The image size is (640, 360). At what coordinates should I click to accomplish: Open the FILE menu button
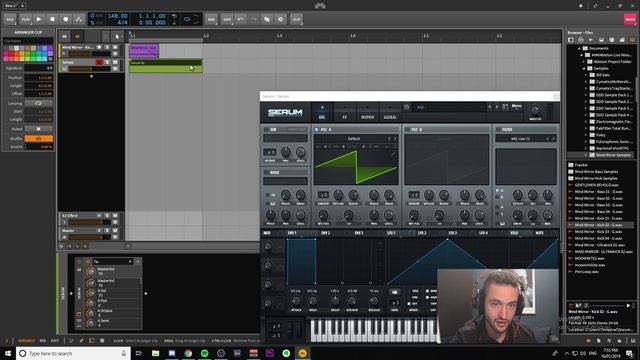[x=10, y=19]
